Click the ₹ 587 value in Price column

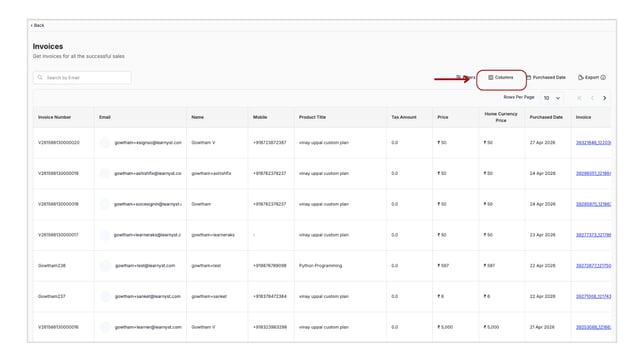(x=443, y=266)
